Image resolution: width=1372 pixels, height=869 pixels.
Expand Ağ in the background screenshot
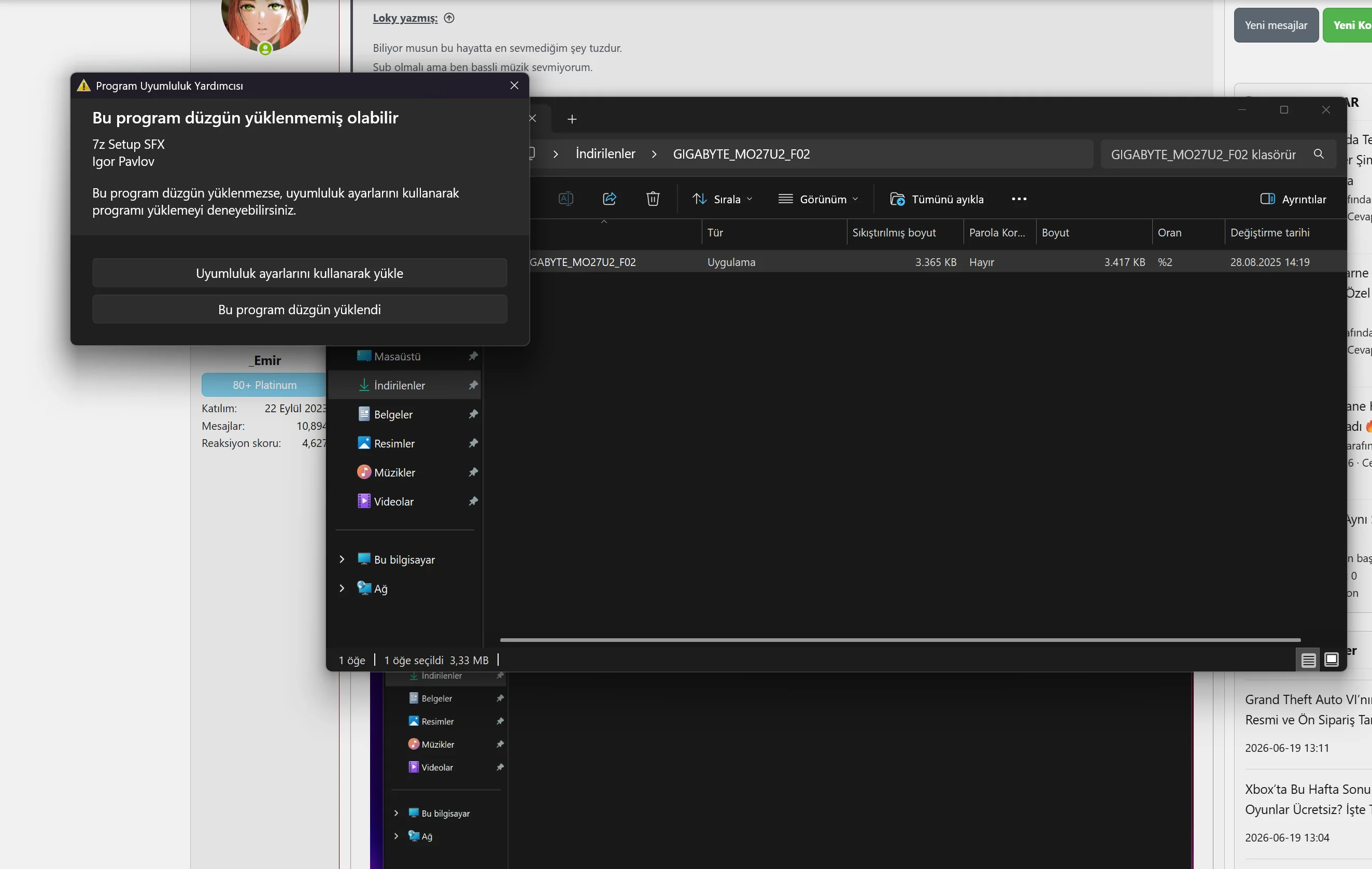(x=396, y=836)
